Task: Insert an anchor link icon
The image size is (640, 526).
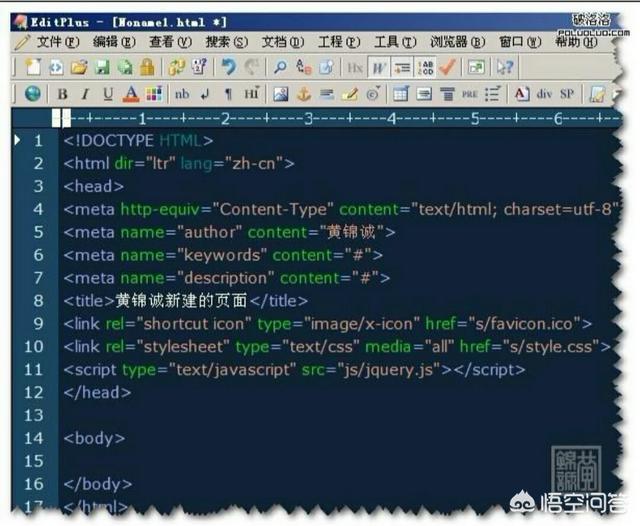Action: (304, 94)
